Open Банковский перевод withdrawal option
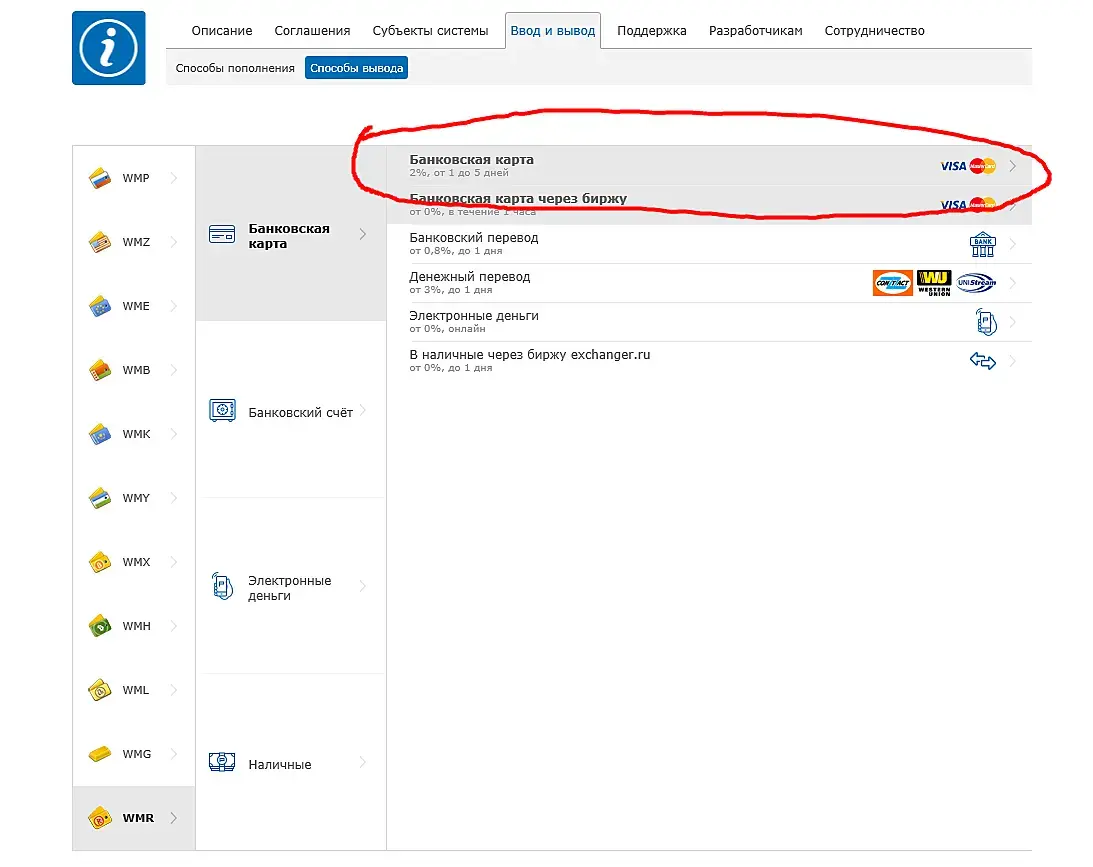The width and height of the screenshot is (1093, 867). point(709,243)
